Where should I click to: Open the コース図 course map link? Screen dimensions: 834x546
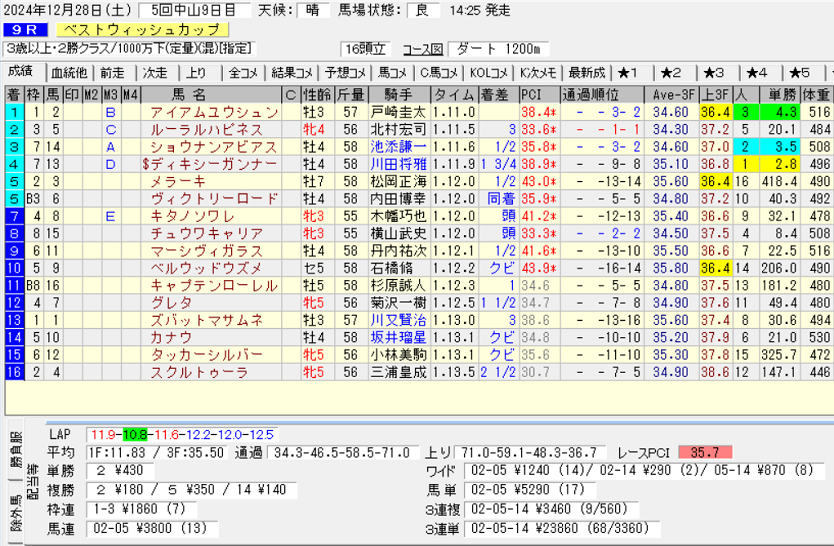[x=422, y=48]
